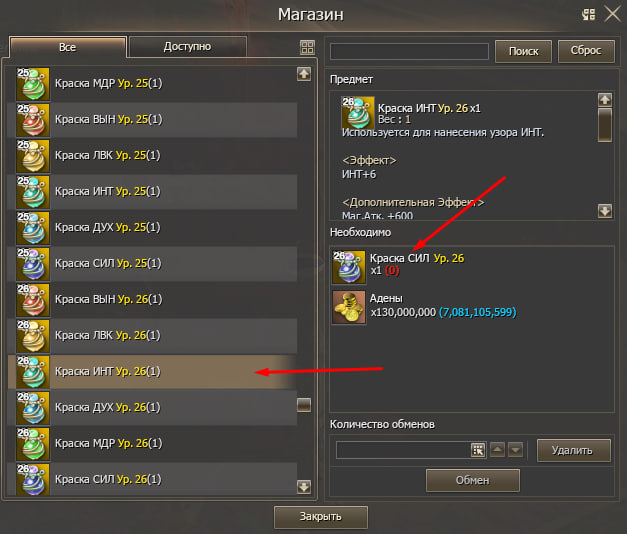627x534 pixels.
Task: Decrease exchange count with down arrow
Action: pos(515,450)
